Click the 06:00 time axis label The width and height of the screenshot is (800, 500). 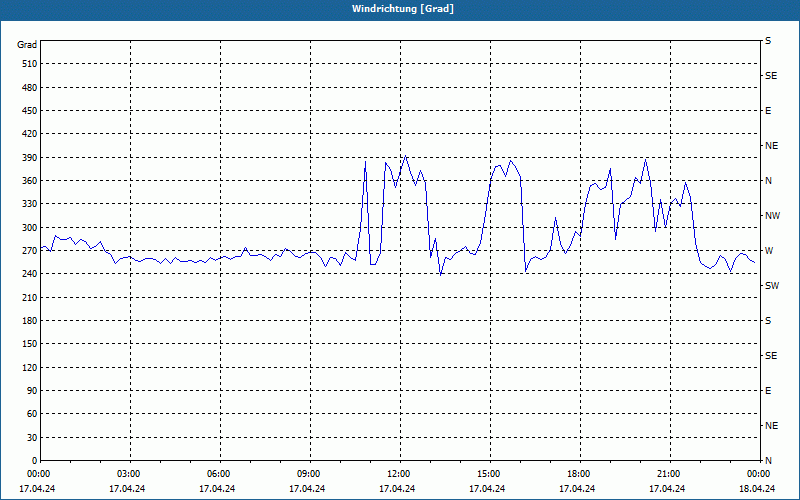click(220, 474)
